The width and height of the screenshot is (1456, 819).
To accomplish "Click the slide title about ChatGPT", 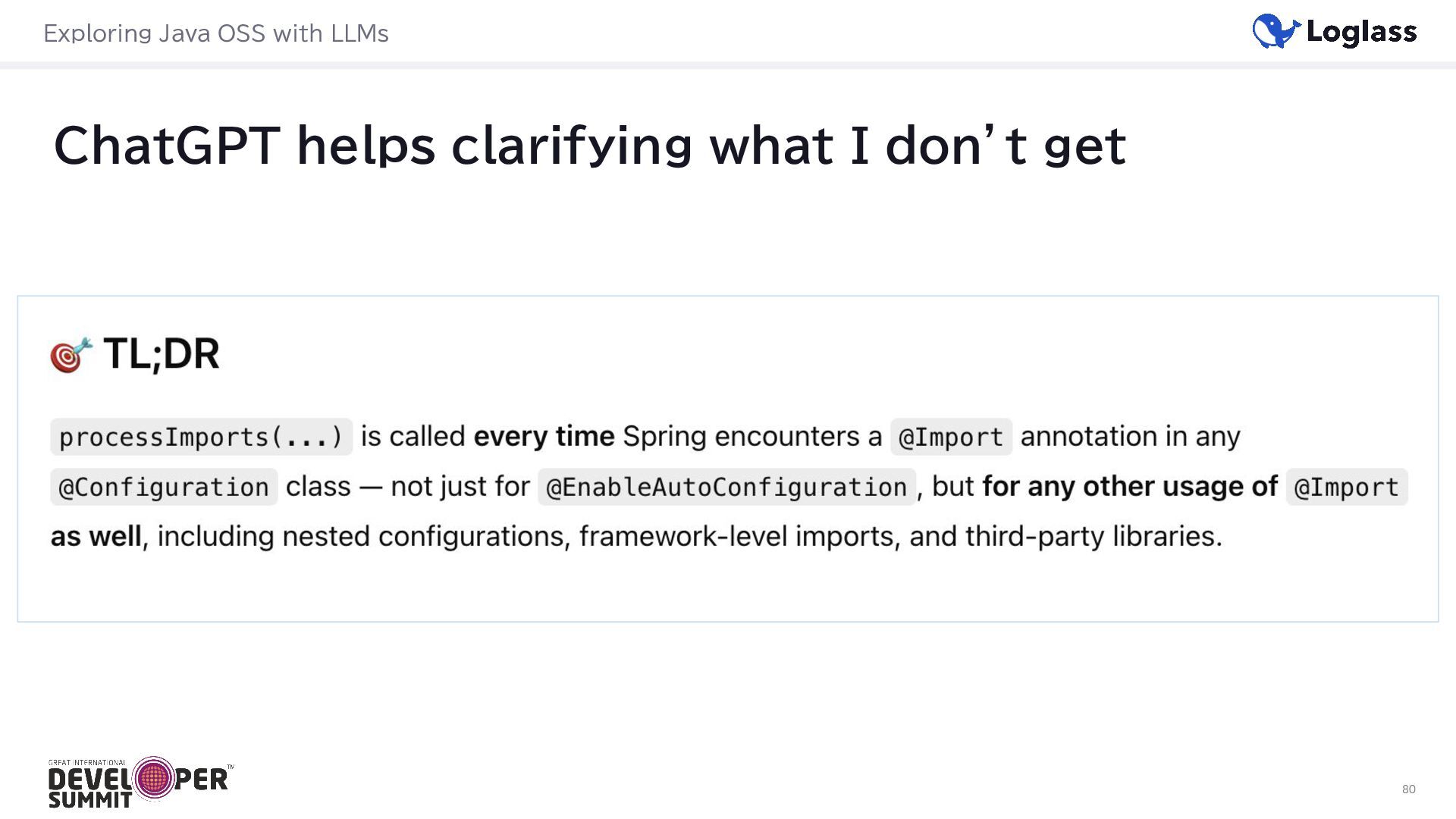I will [589, 145].
